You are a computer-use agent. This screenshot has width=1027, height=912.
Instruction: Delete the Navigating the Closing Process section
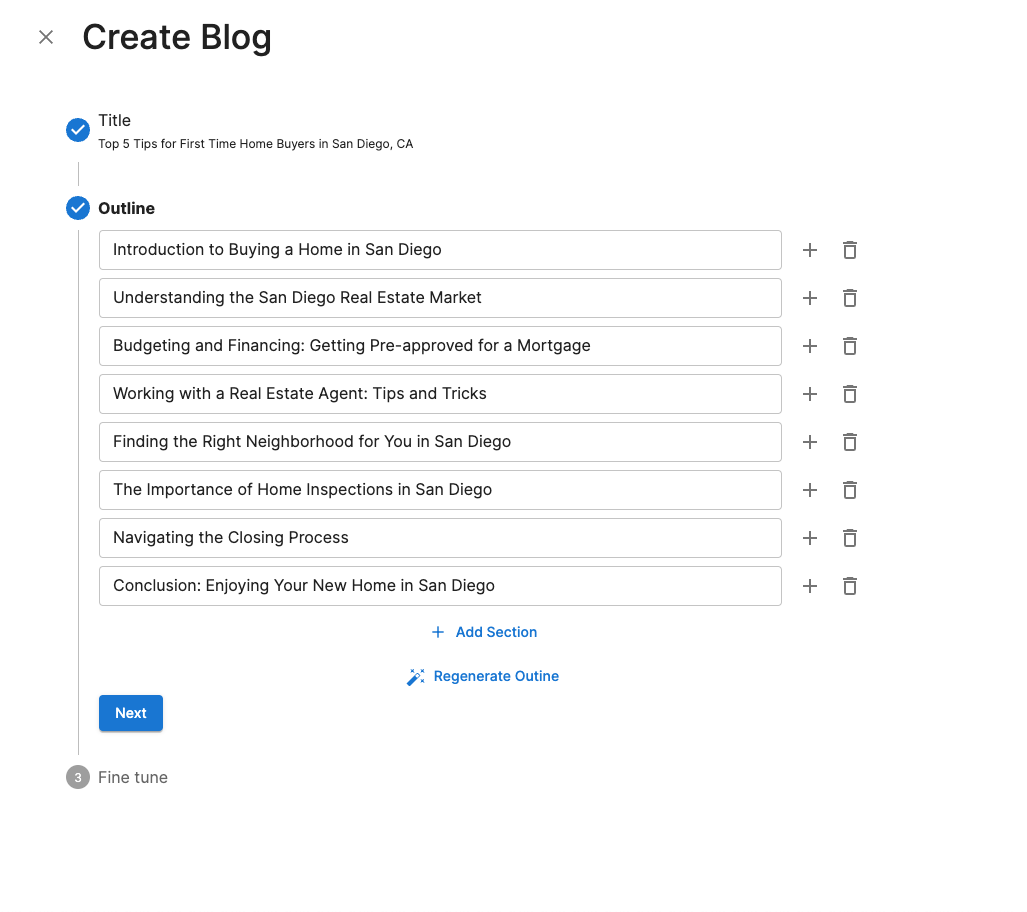pos(850,538)
